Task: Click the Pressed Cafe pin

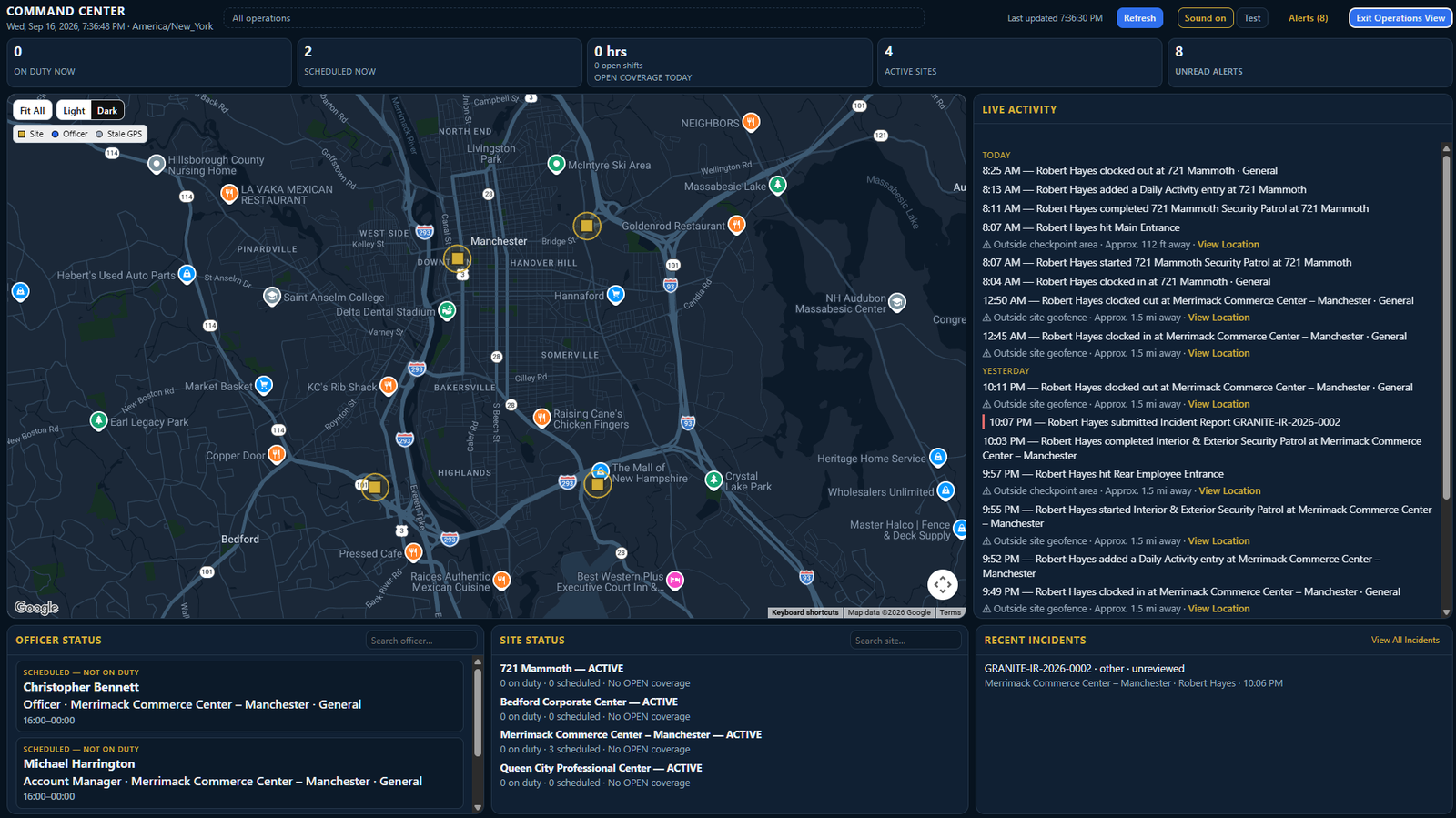Action: click(413, 552)
